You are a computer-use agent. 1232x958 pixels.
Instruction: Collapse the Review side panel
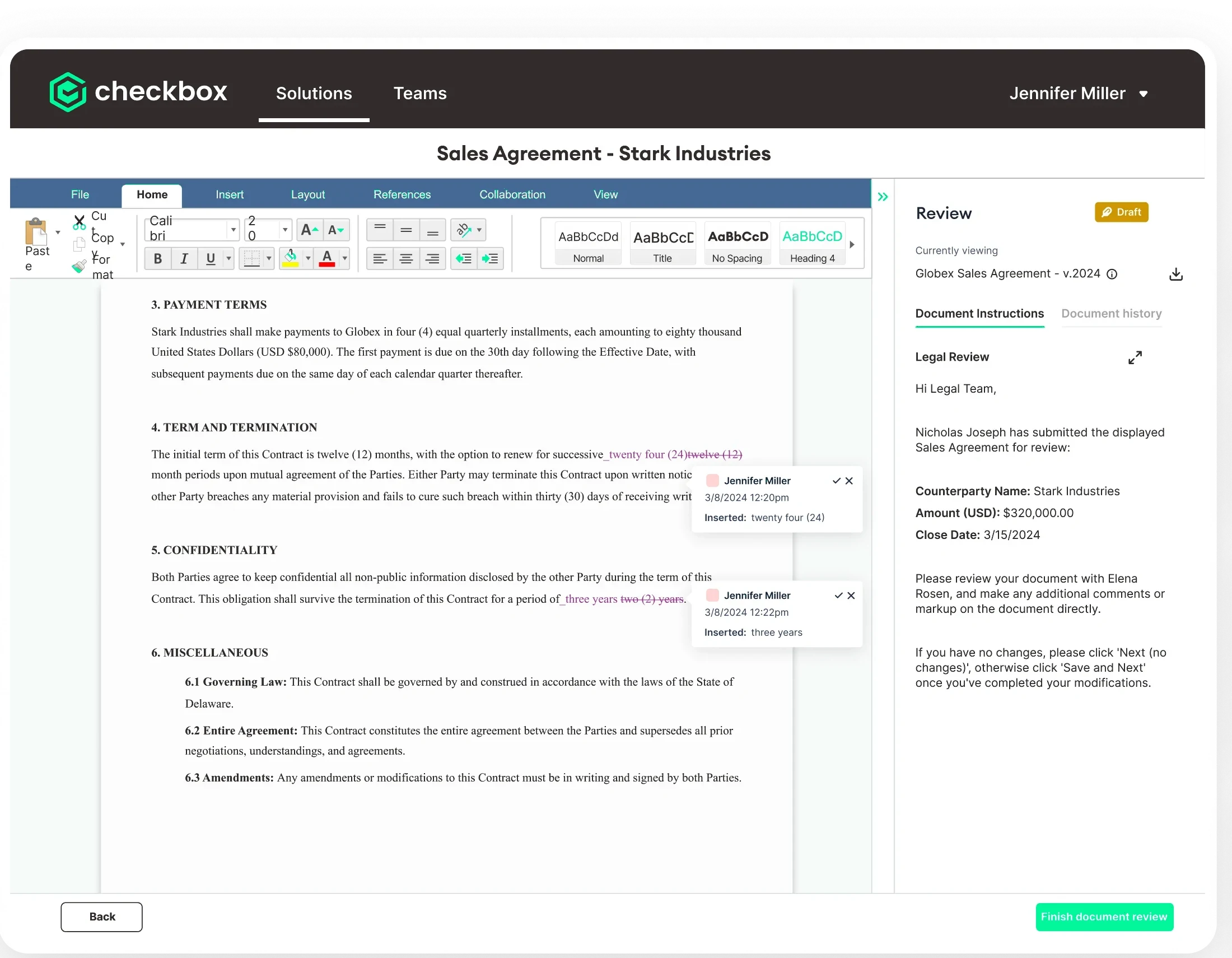[883, 197]
